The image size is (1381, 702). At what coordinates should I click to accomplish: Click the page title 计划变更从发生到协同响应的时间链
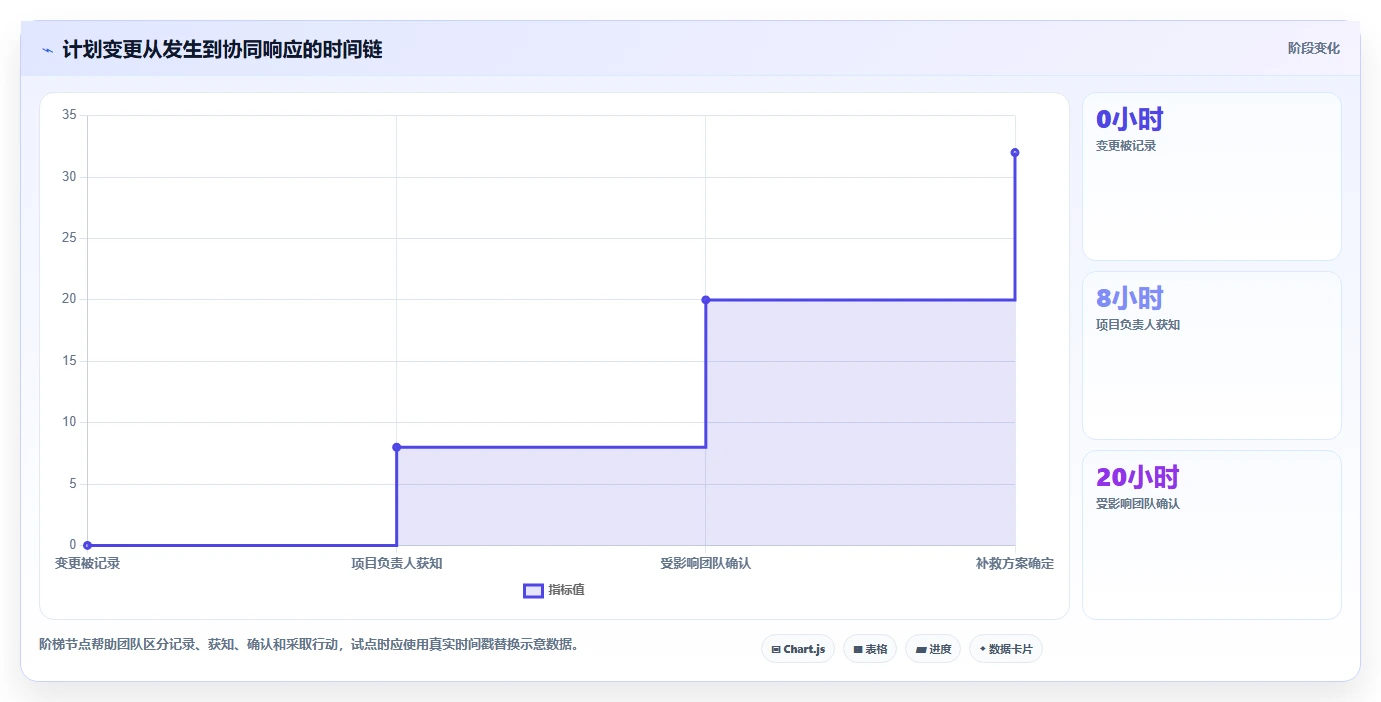tap(222, 49)
